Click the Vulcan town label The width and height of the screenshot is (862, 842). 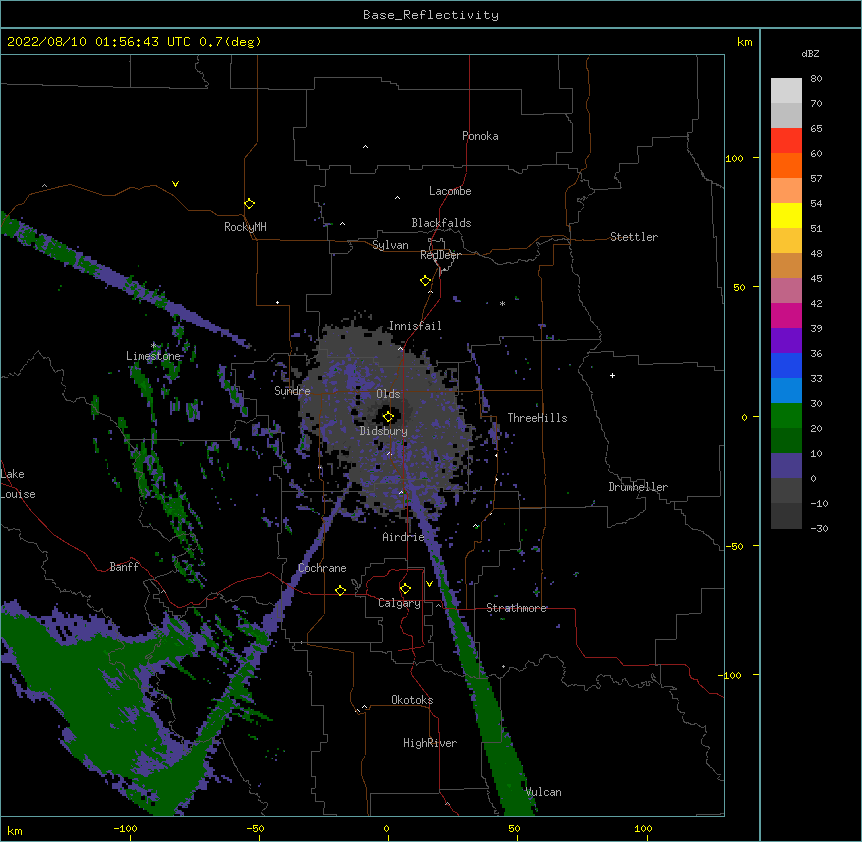[x=543, y=792]
